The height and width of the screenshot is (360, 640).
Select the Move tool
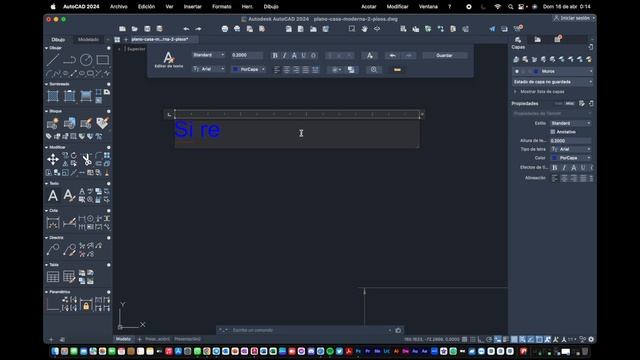tap(53, 159)
